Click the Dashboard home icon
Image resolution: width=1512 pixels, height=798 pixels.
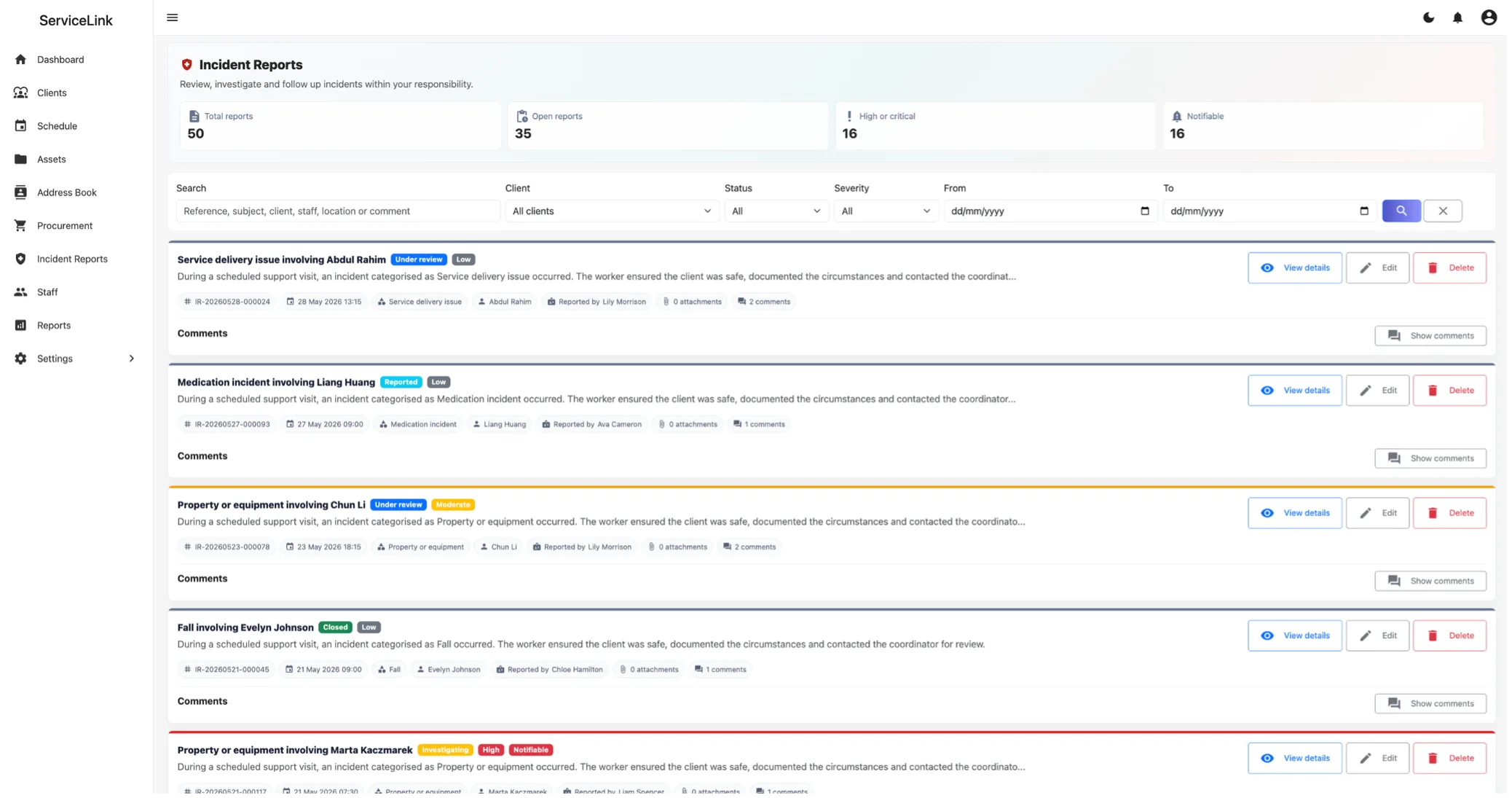(20, 59)
